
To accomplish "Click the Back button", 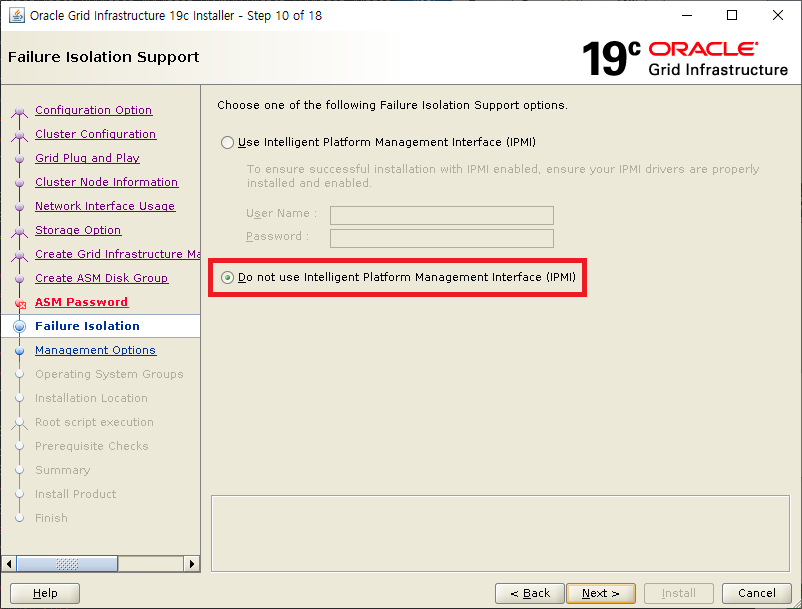I will [x=529, y=593].
